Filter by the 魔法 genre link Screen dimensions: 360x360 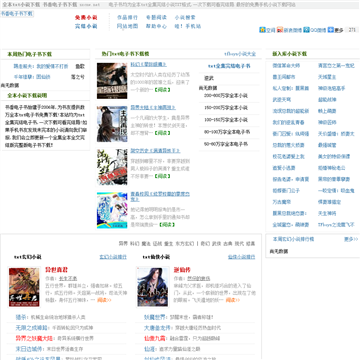146,244
